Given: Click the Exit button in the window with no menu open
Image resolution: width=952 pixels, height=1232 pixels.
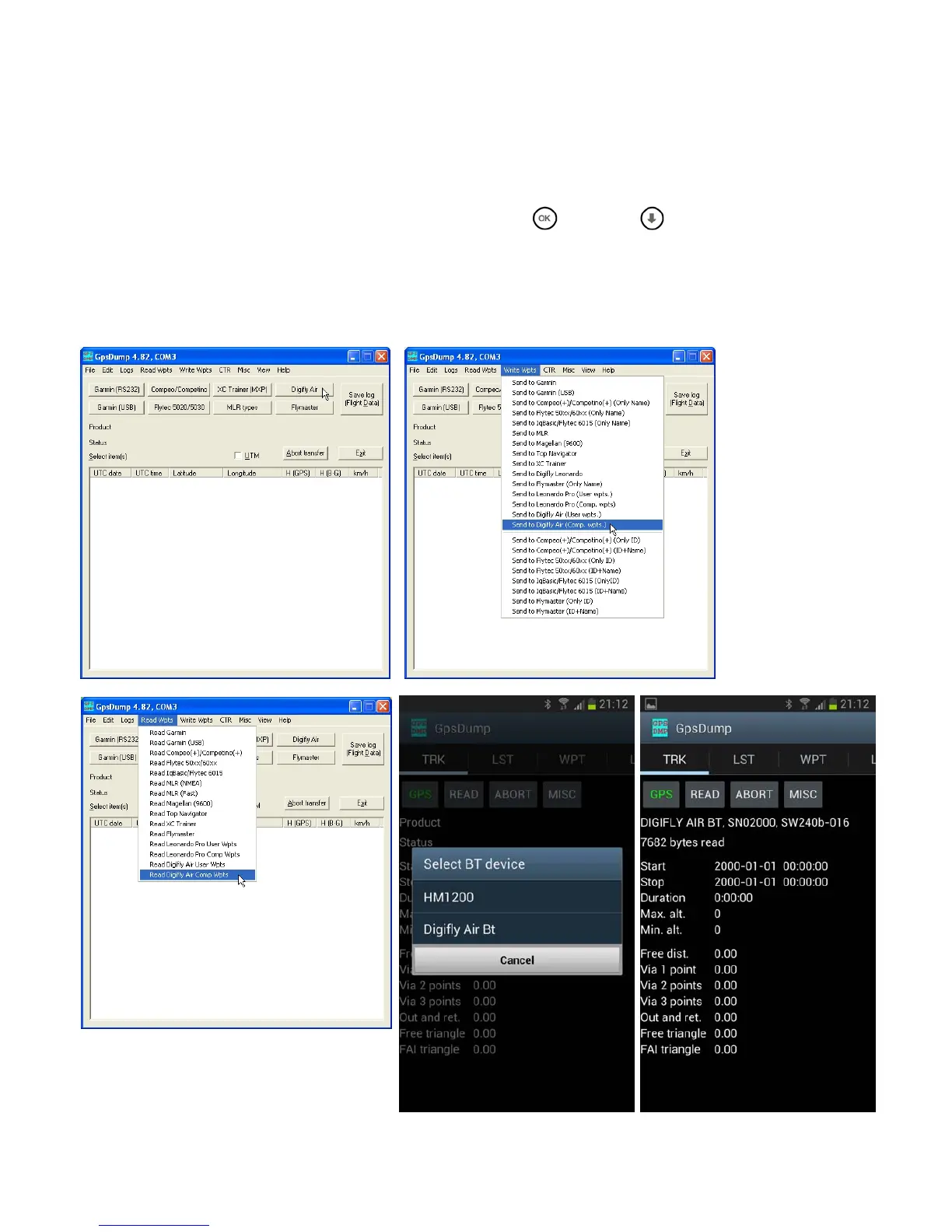Looking at the screenshot, I should [x=361, y=453].
